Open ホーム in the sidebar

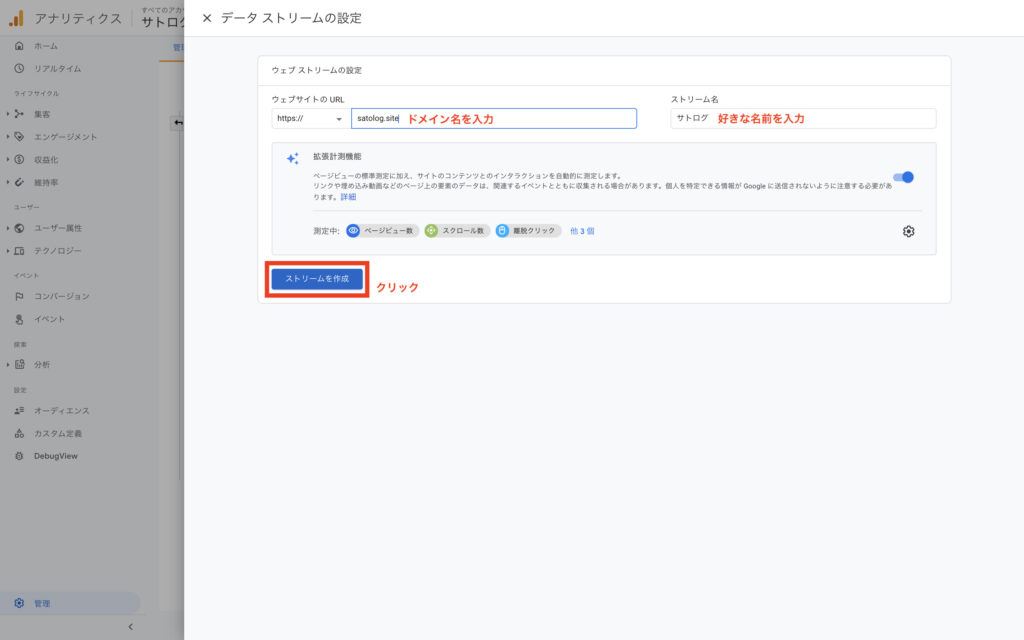[x=46, y=46]
